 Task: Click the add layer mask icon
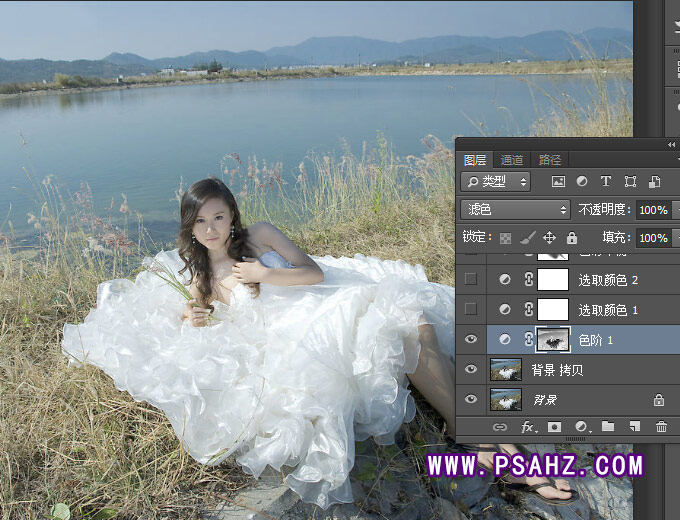554,427
